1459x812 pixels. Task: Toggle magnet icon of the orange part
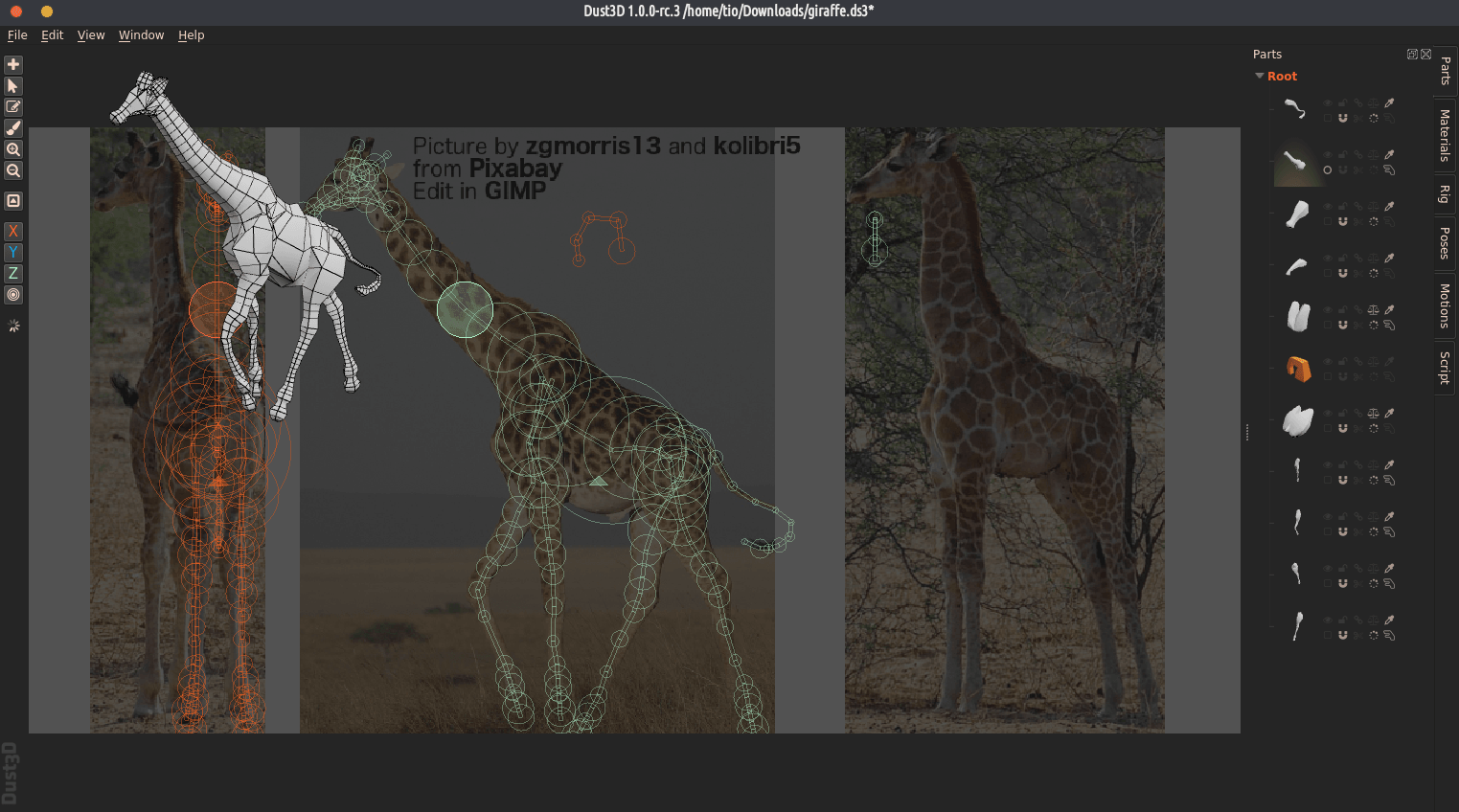tap(1343, 376)
